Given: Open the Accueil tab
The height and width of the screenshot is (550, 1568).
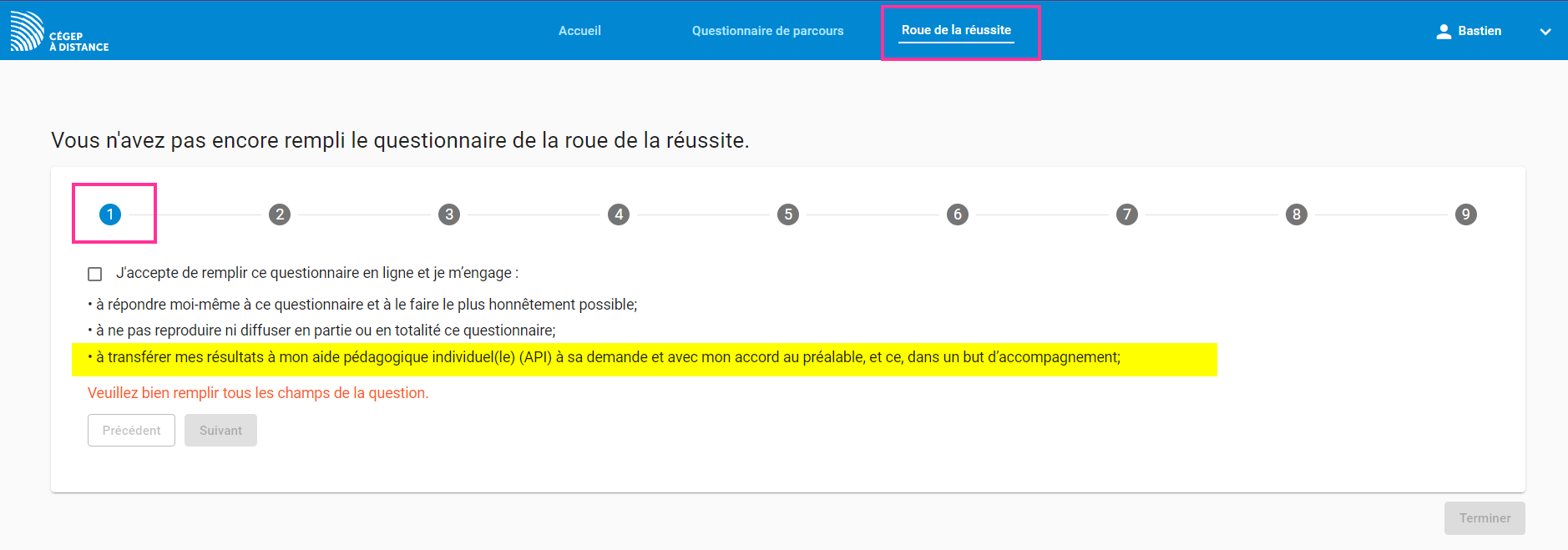Looking at the screenshot, I should click(x=579, y=31).
